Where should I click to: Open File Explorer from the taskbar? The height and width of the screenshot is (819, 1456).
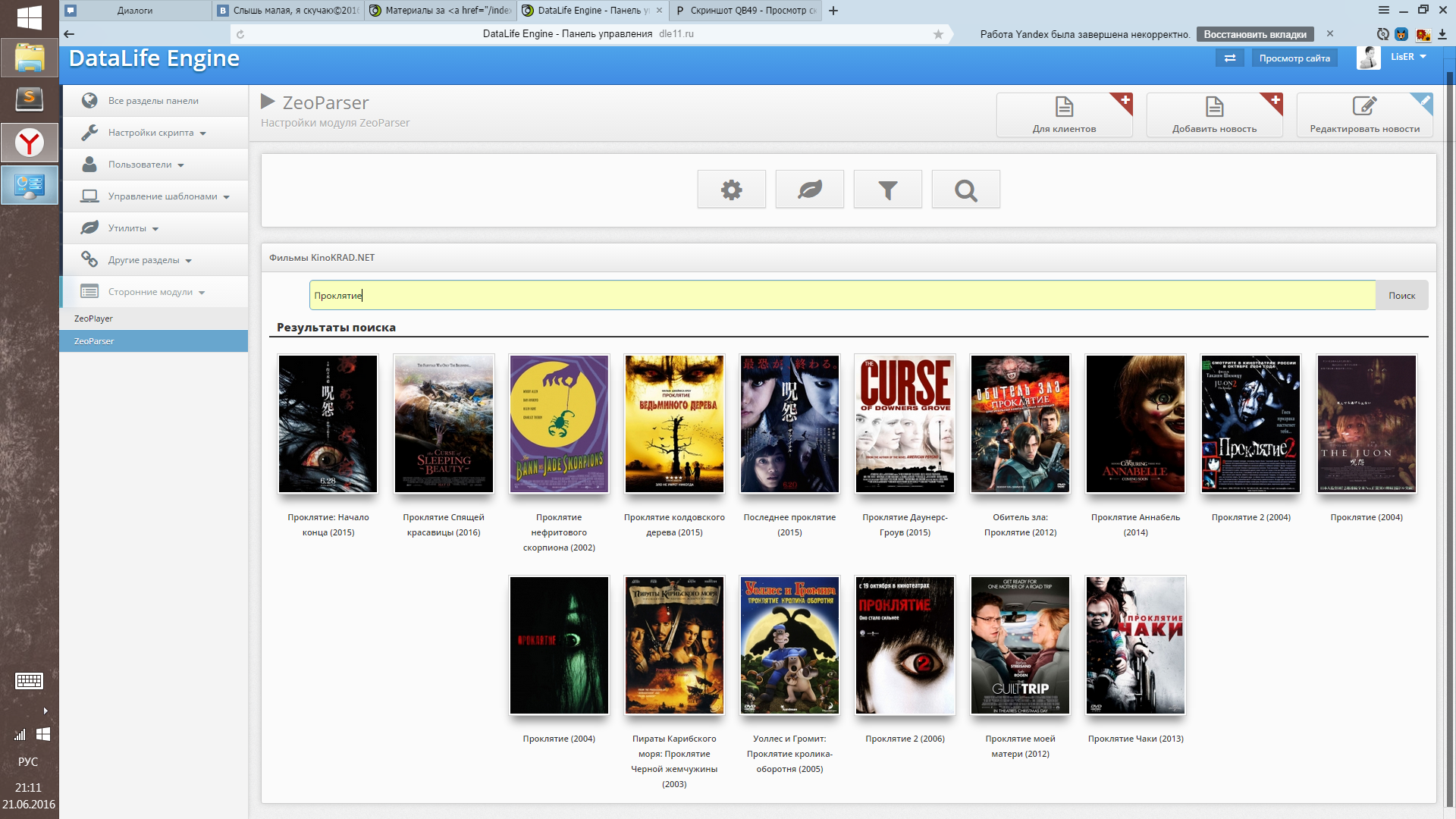(29, 58)
